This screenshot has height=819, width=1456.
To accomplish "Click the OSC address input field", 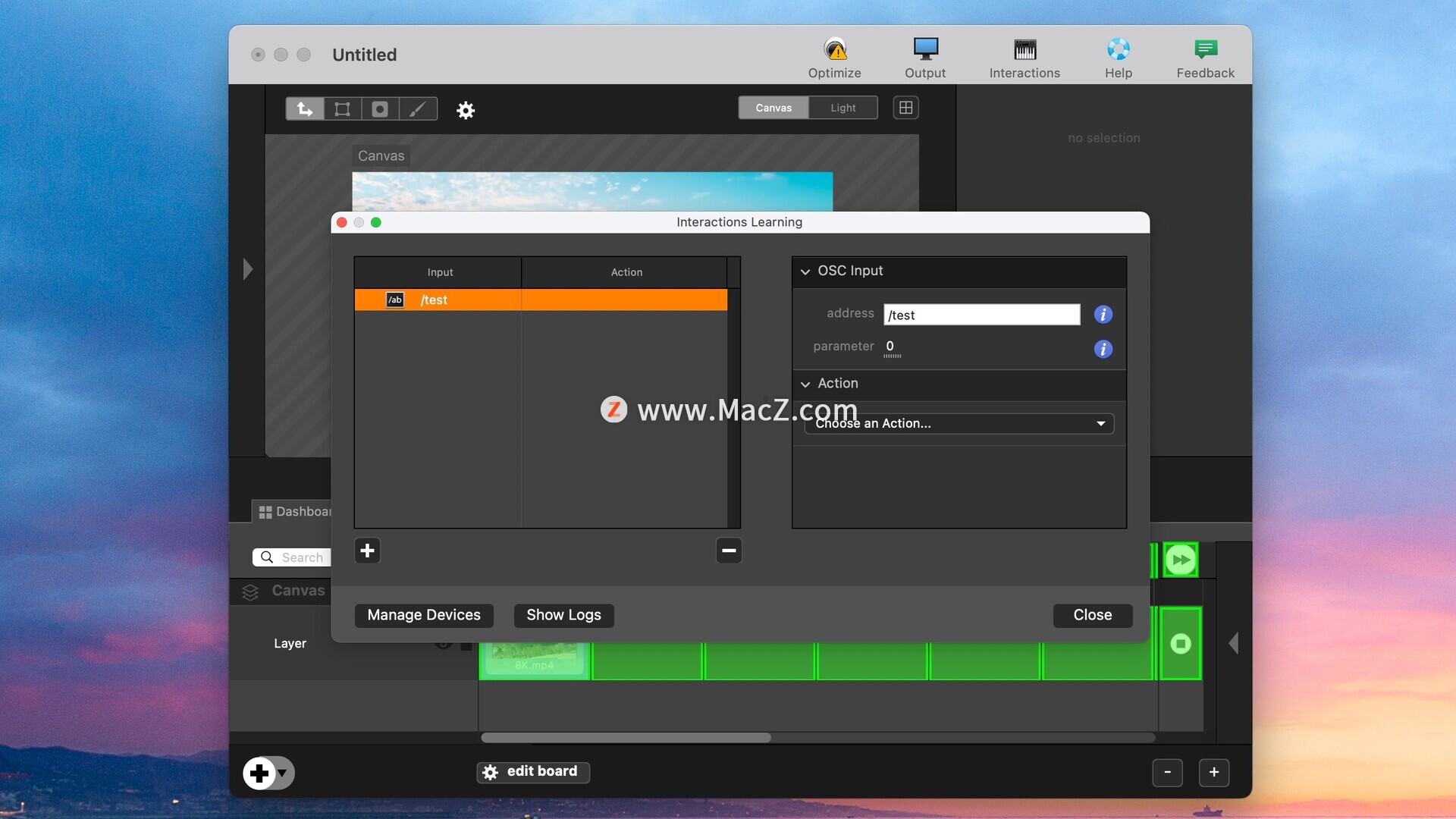I will [x=981, y=315].
